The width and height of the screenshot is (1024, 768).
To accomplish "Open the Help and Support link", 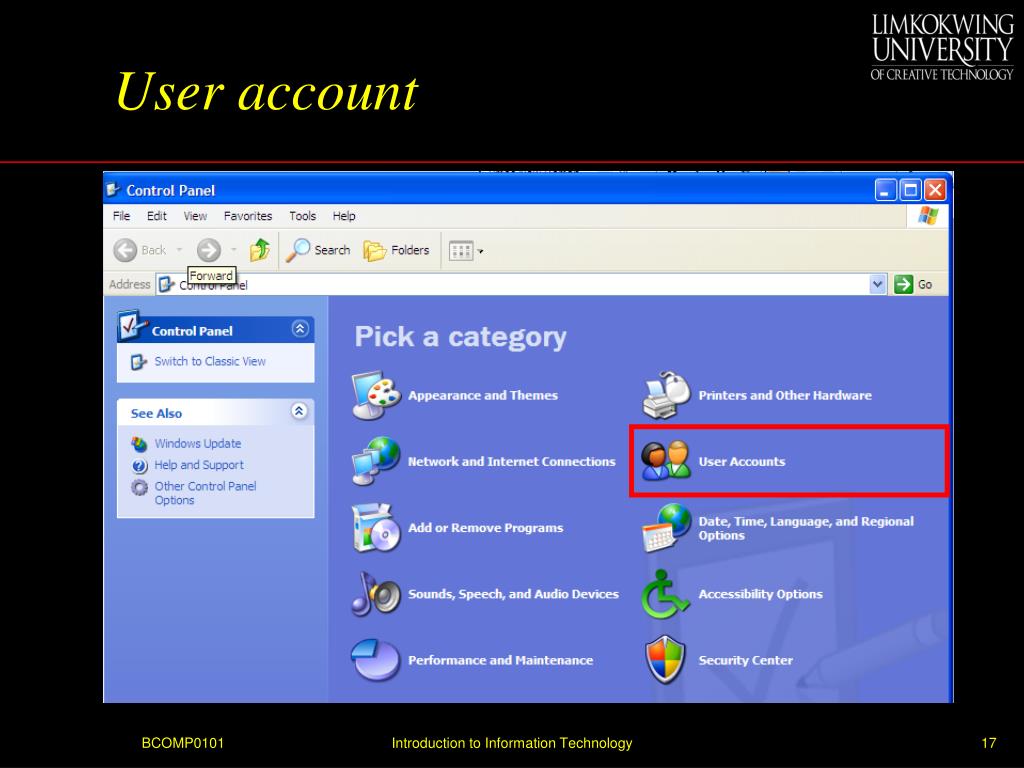I will 199,465.
